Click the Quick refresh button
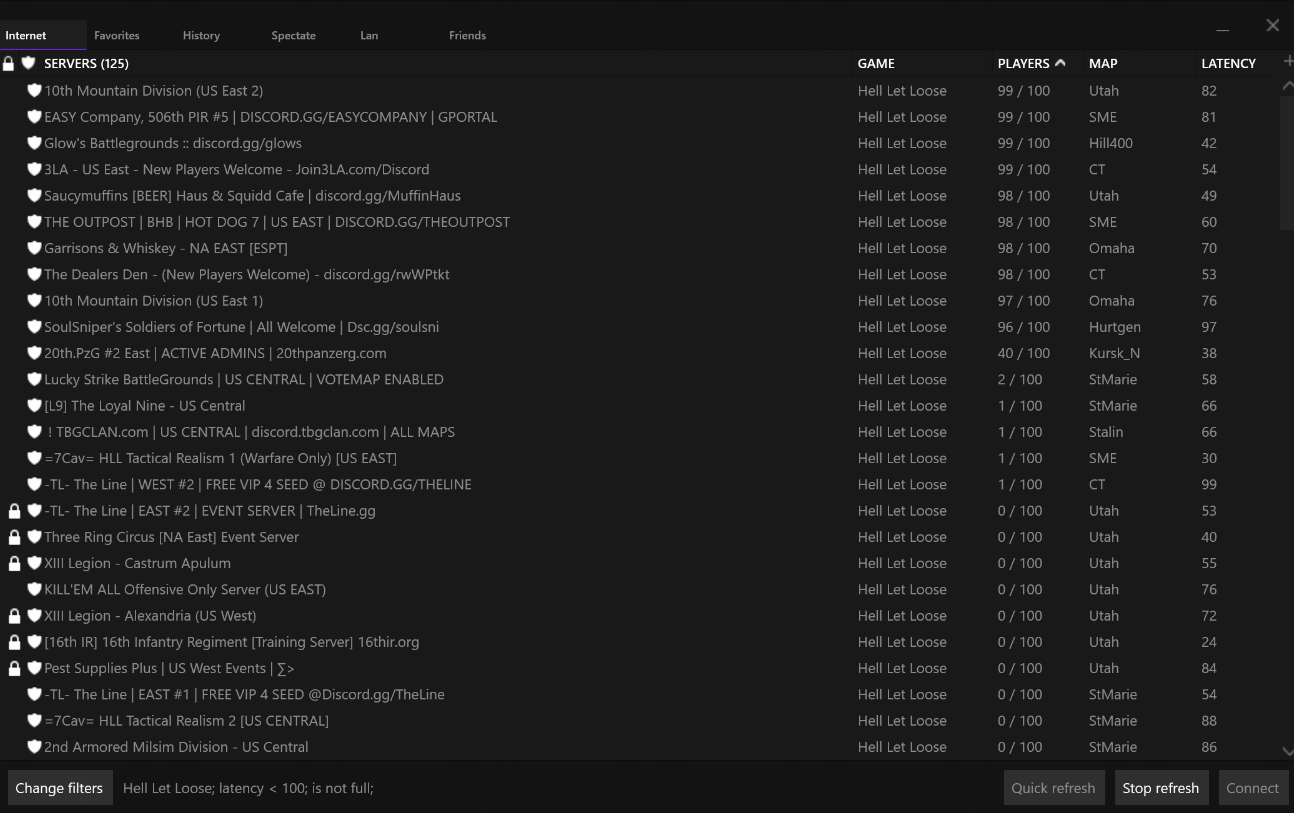Viewport: 1294px width, 813px height. pos(1053,788)
